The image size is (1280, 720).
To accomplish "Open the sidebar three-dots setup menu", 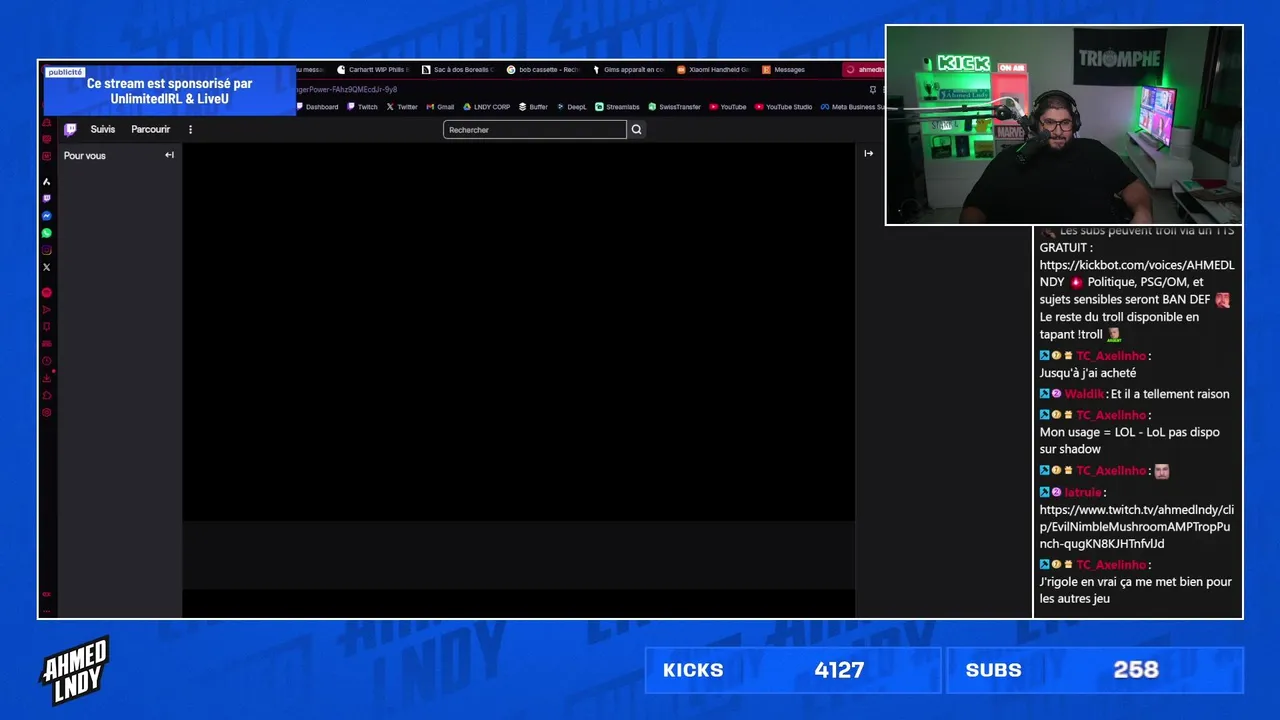I will pyautogui.click(x=47, y=610).
